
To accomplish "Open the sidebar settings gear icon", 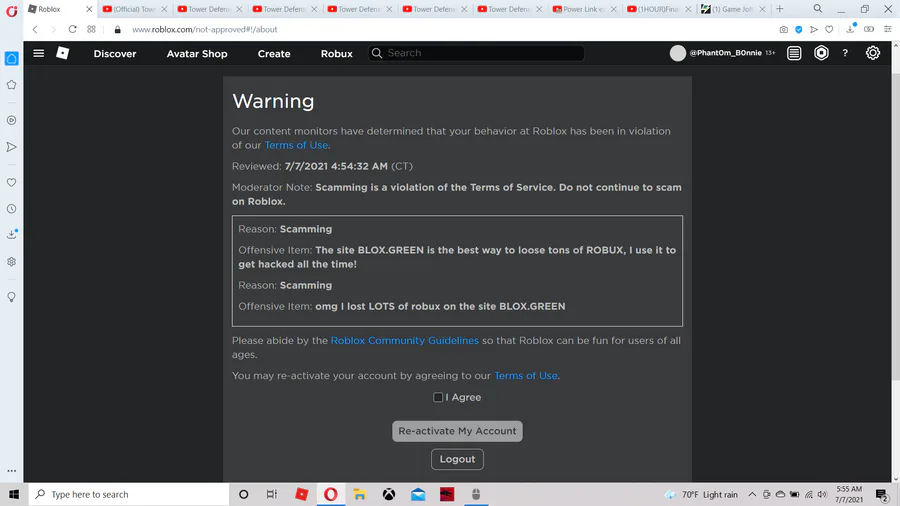I will pyautogui.click(x=11, y=262).
